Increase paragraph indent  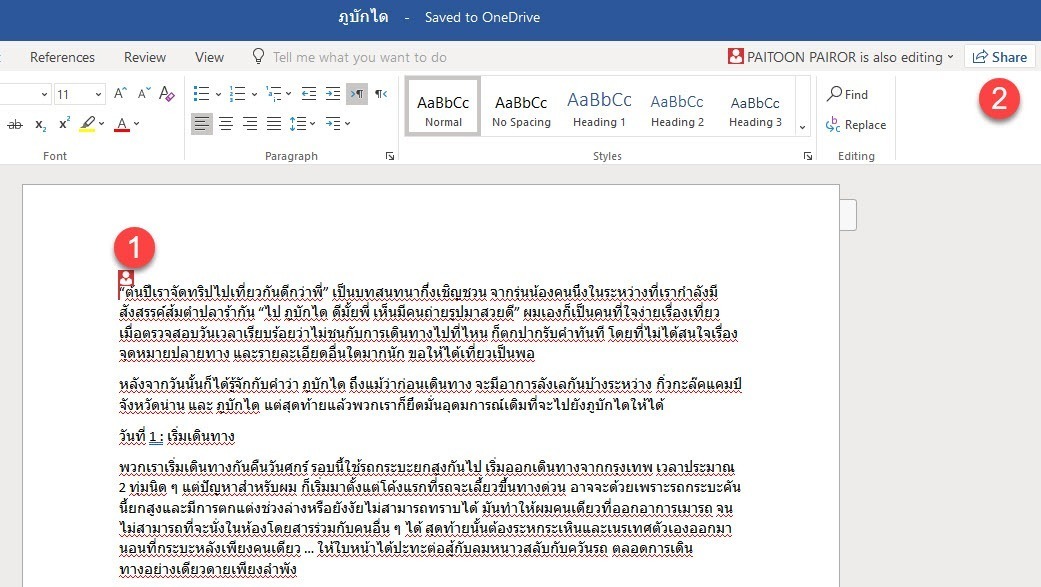pyautogui.click(x=331, y=94)
